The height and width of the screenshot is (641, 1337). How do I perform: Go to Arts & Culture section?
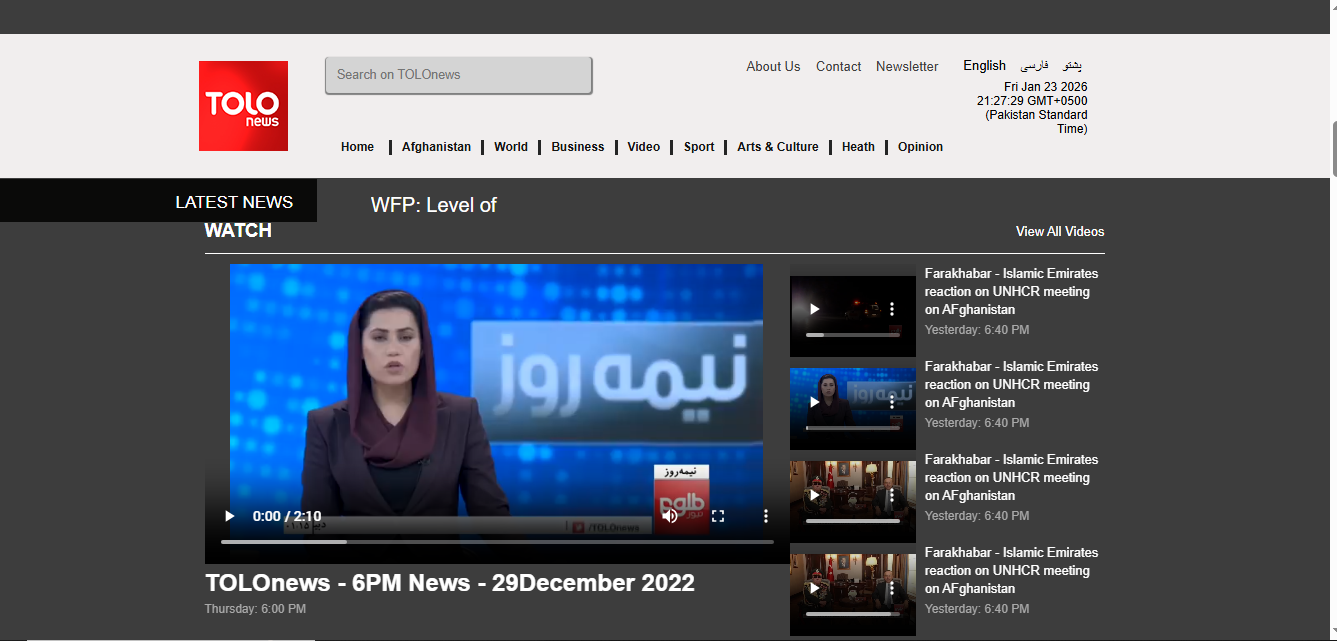tap(777, 147)
